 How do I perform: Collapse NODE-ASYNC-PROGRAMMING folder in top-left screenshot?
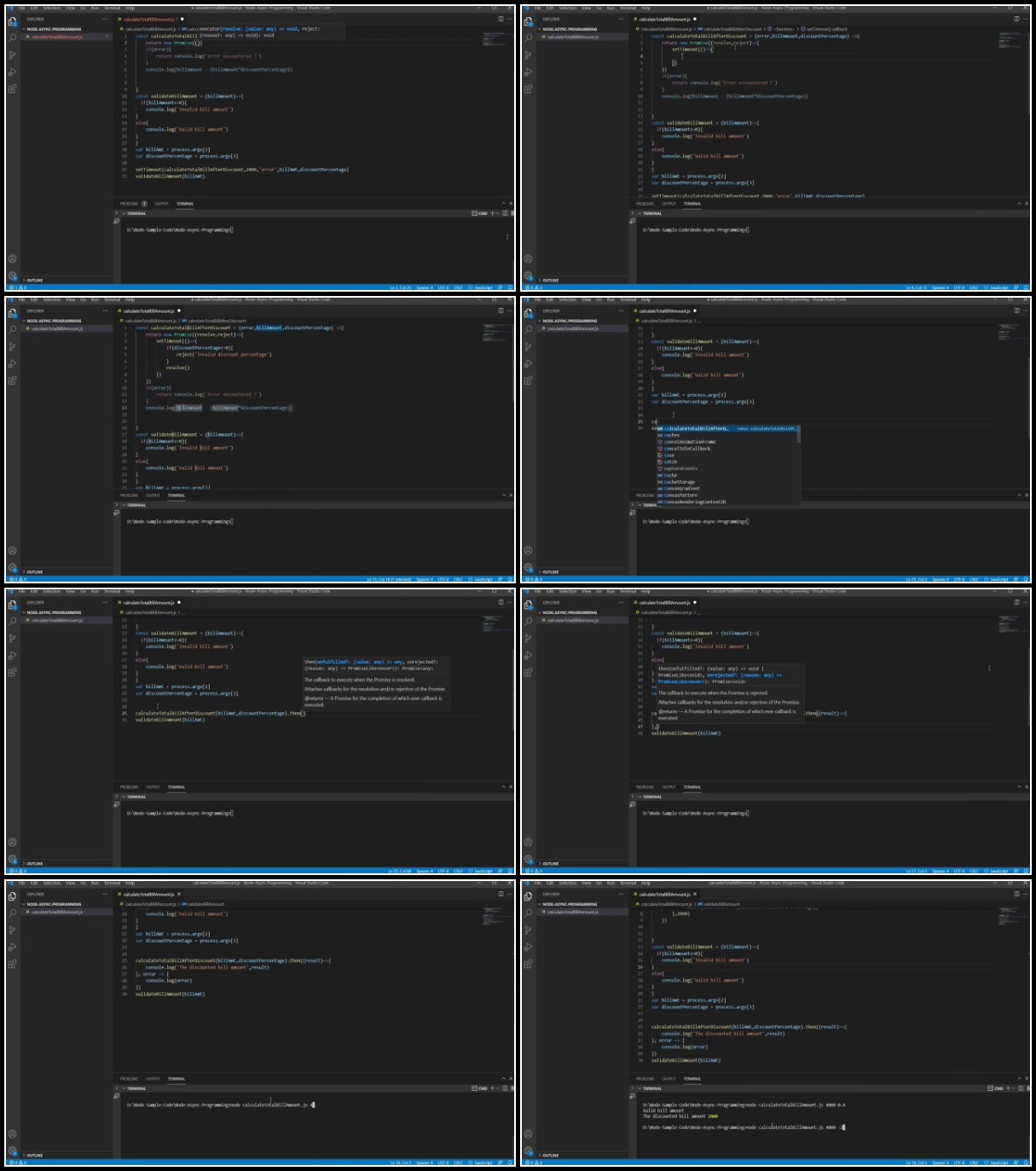(53, 29)
